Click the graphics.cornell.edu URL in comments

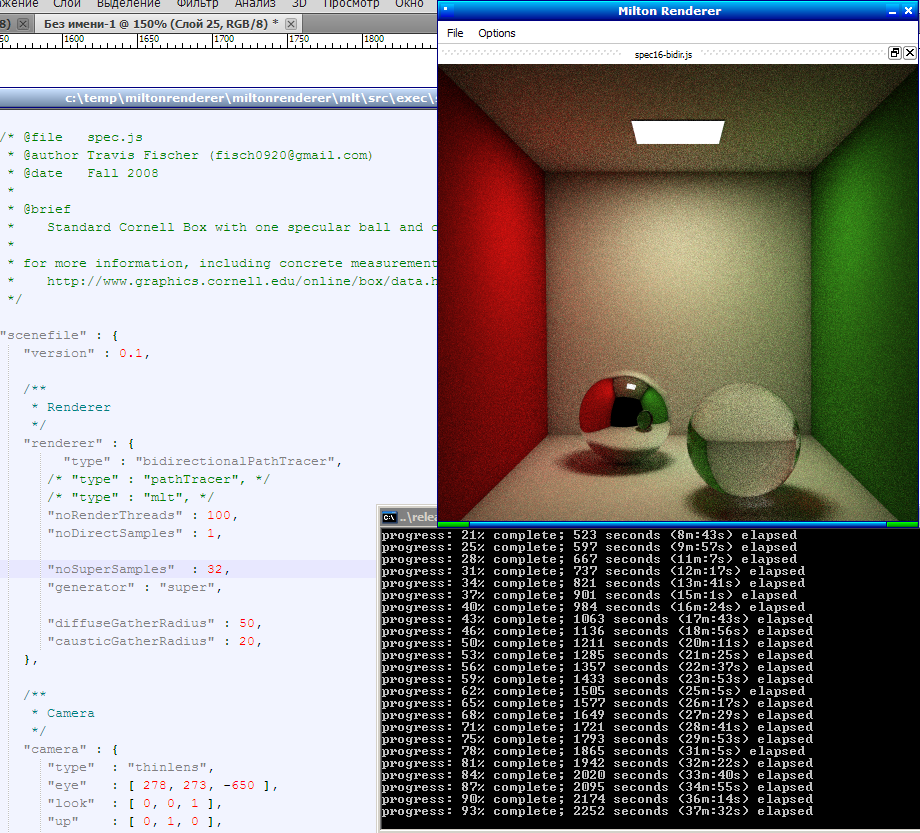[240, 281]
